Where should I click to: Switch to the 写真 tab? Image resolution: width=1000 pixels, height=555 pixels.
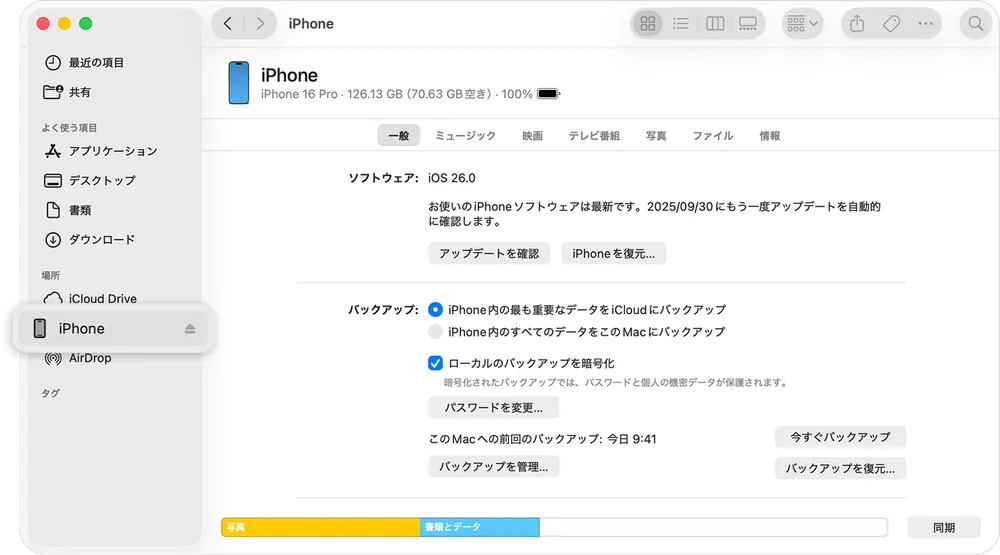pyautogui.click(x=656, y=135)
